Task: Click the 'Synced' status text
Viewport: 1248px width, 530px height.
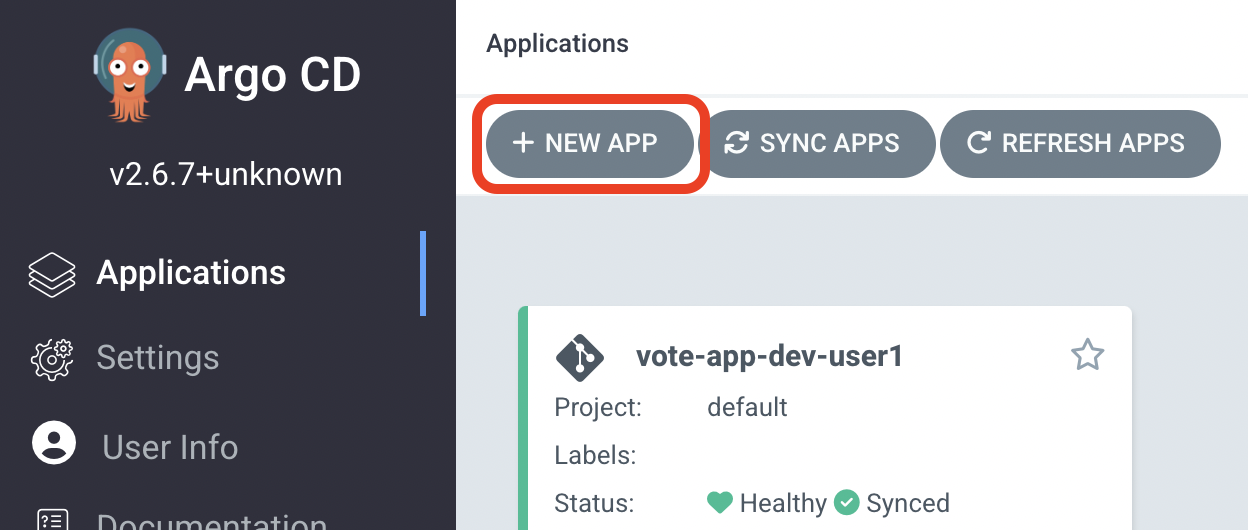Action: 908,502
